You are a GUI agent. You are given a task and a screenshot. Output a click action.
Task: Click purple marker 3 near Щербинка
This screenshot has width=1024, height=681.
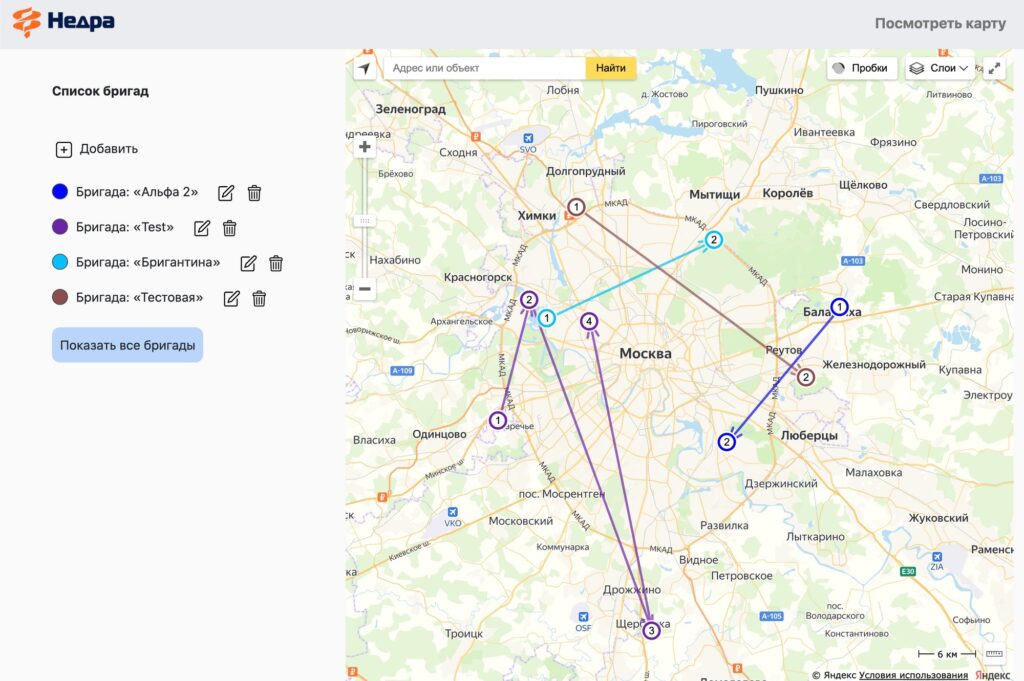click(x=651, y=631)
